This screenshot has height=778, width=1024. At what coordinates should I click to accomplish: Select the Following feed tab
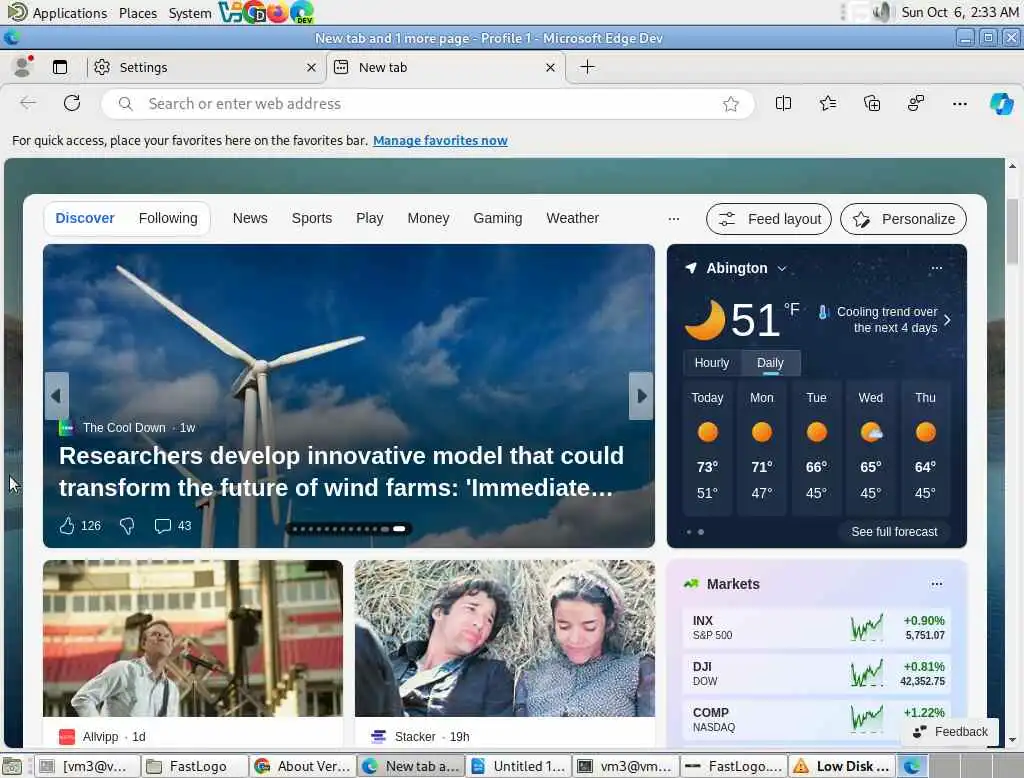tap(168, 218)
